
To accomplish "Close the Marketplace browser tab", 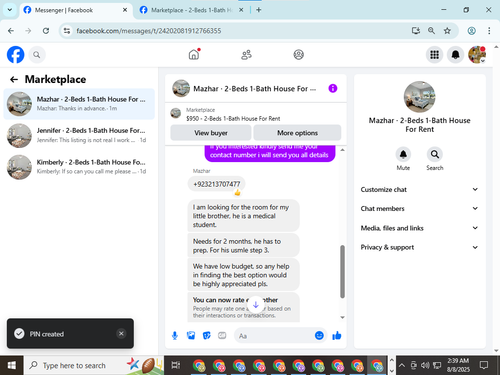I will point(241,10).
